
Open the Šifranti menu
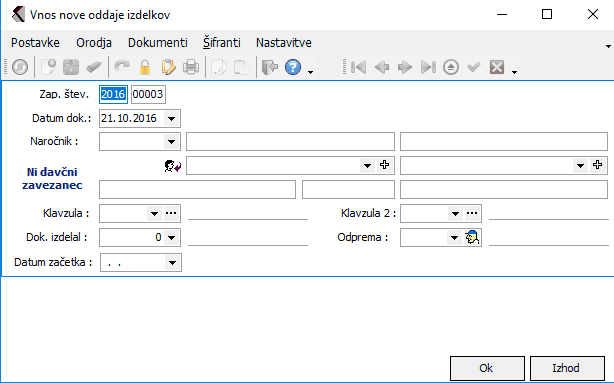[222, 42]
